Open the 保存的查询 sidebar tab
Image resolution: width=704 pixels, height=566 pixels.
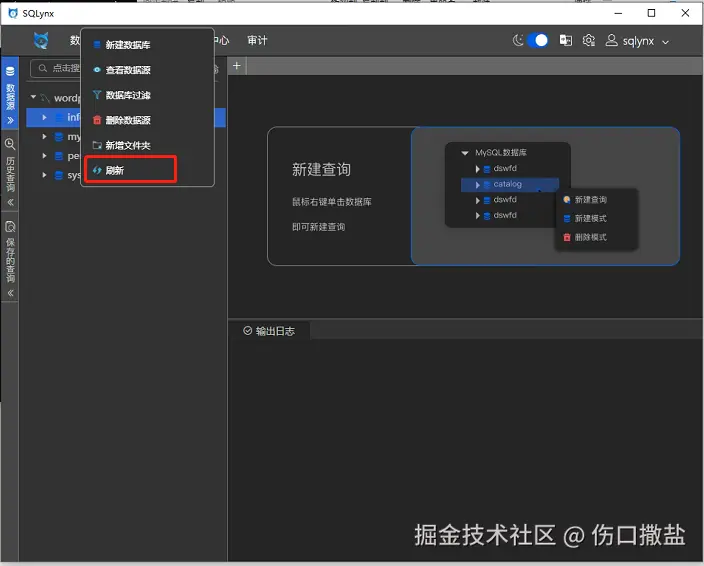(x=10, y=259)
